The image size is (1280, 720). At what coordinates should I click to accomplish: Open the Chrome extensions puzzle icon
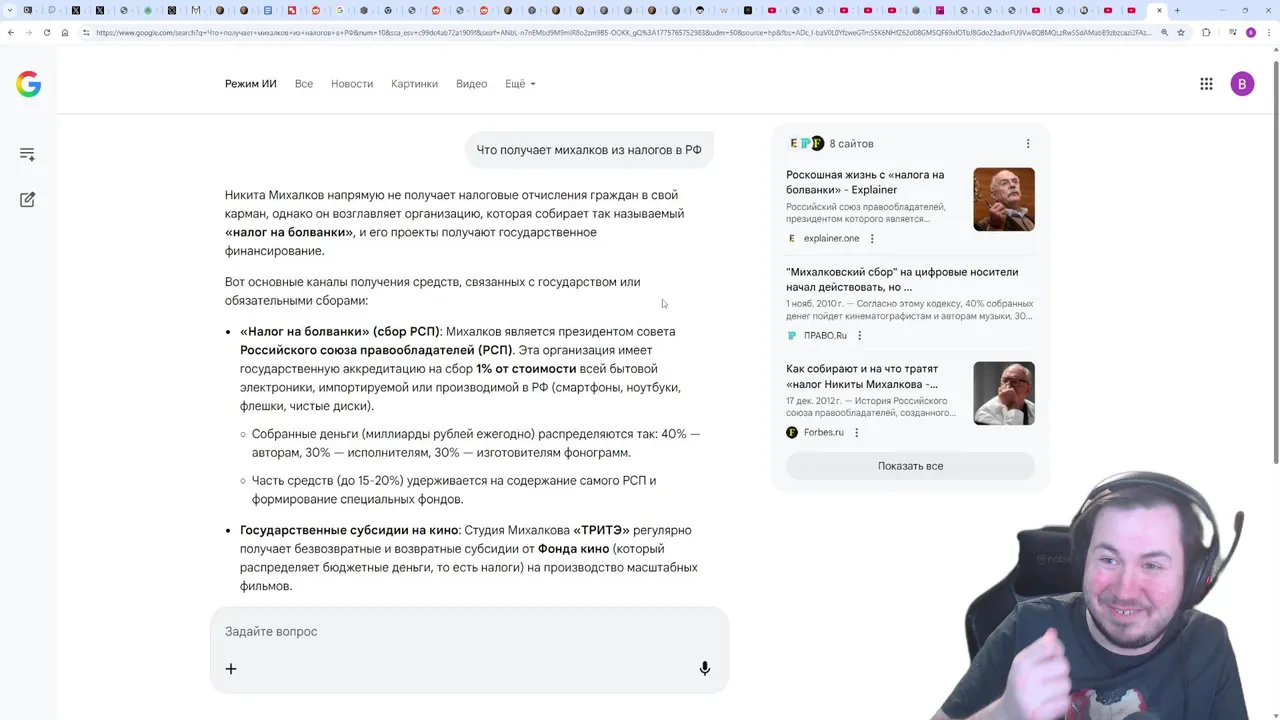[1206, 32]
